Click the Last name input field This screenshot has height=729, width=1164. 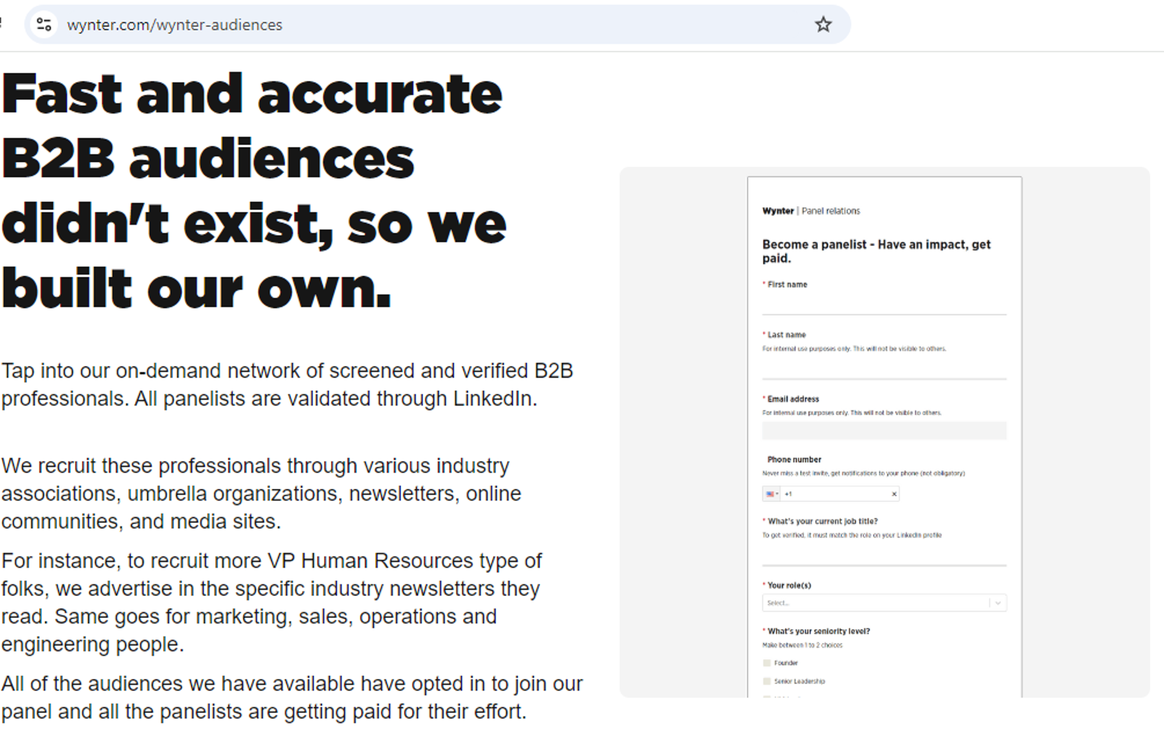pyautogui.click(x=884, y=368)
